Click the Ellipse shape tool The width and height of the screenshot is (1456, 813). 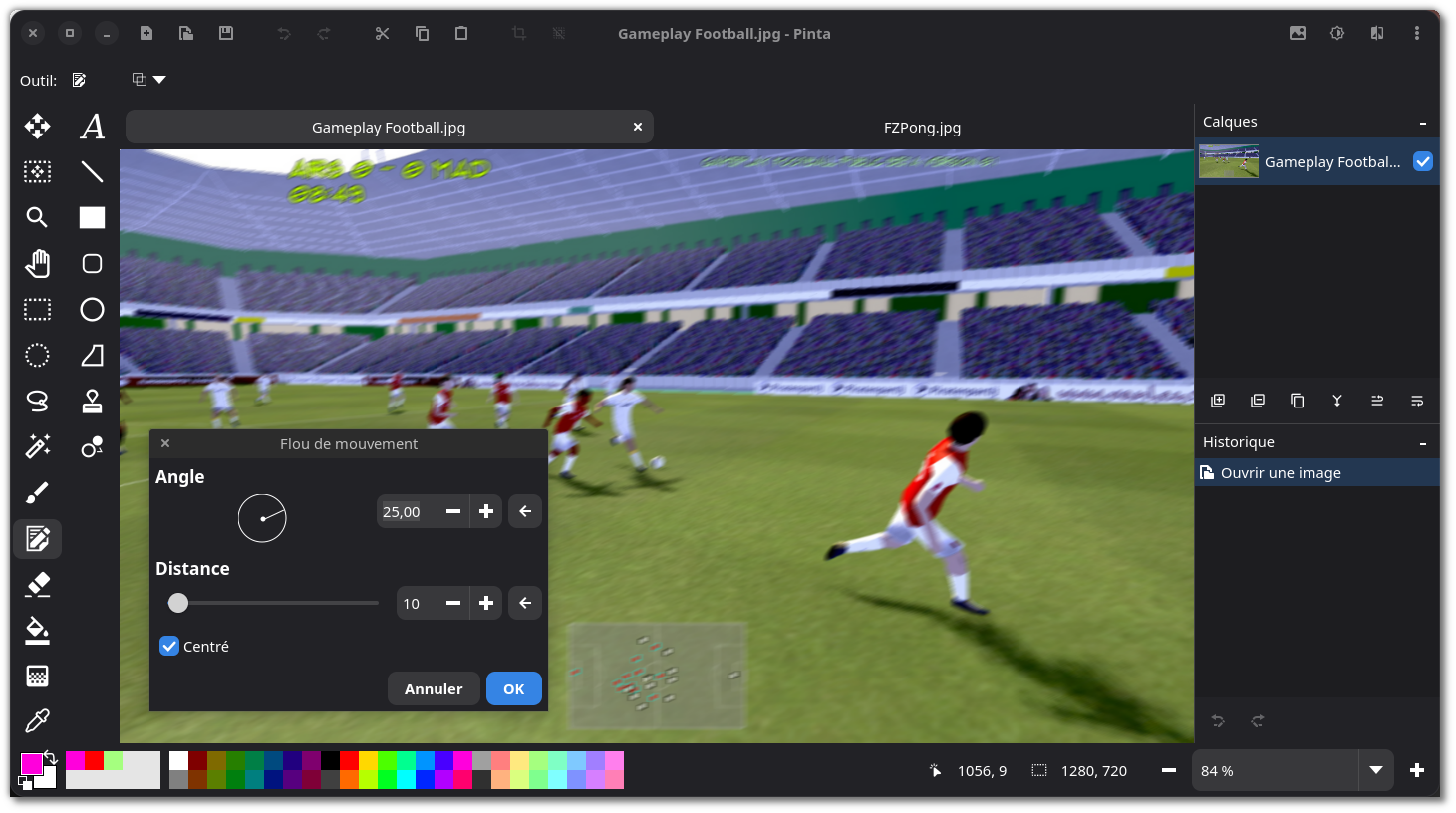click(x=92, y=310)
